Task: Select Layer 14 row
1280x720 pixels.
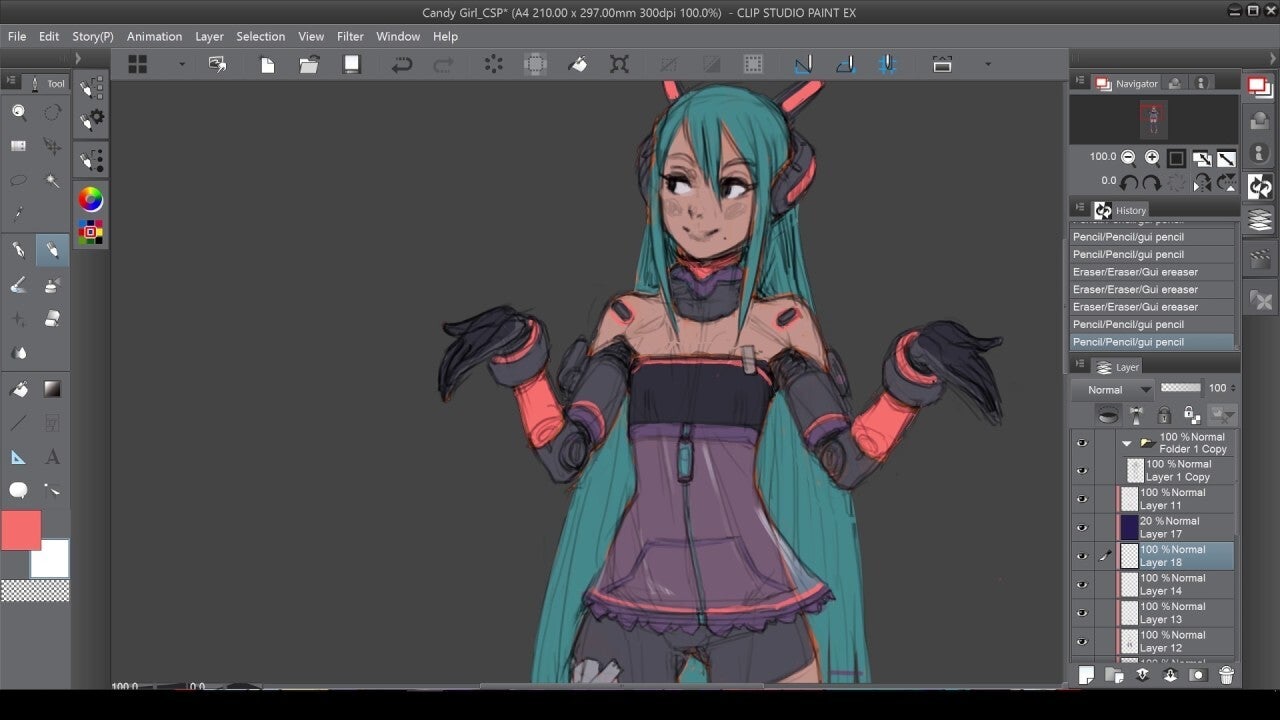Action: click(x=1175, y=584)
